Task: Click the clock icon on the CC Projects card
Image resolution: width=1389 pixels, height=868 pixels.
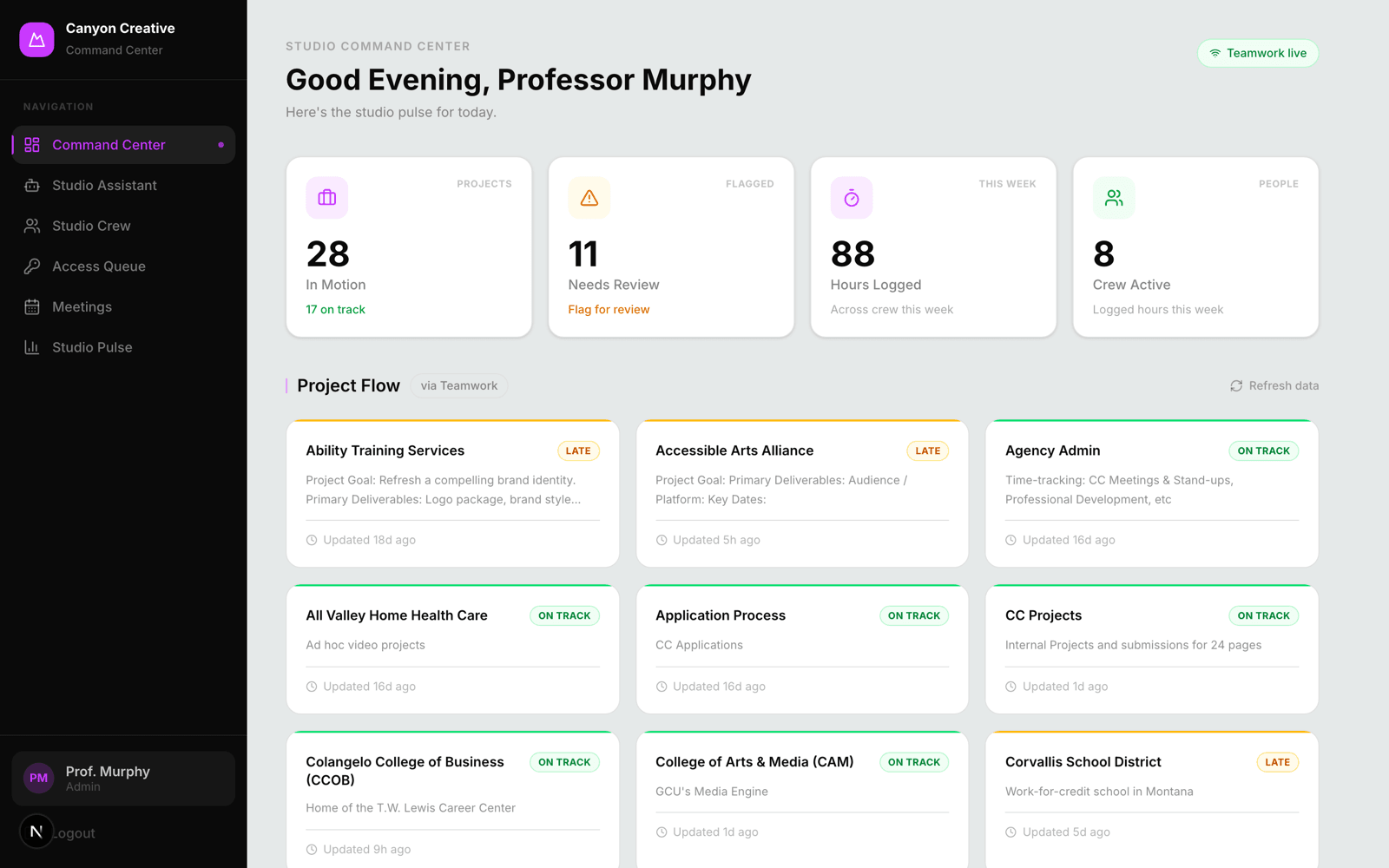Action: click(x=1011, y=687)
